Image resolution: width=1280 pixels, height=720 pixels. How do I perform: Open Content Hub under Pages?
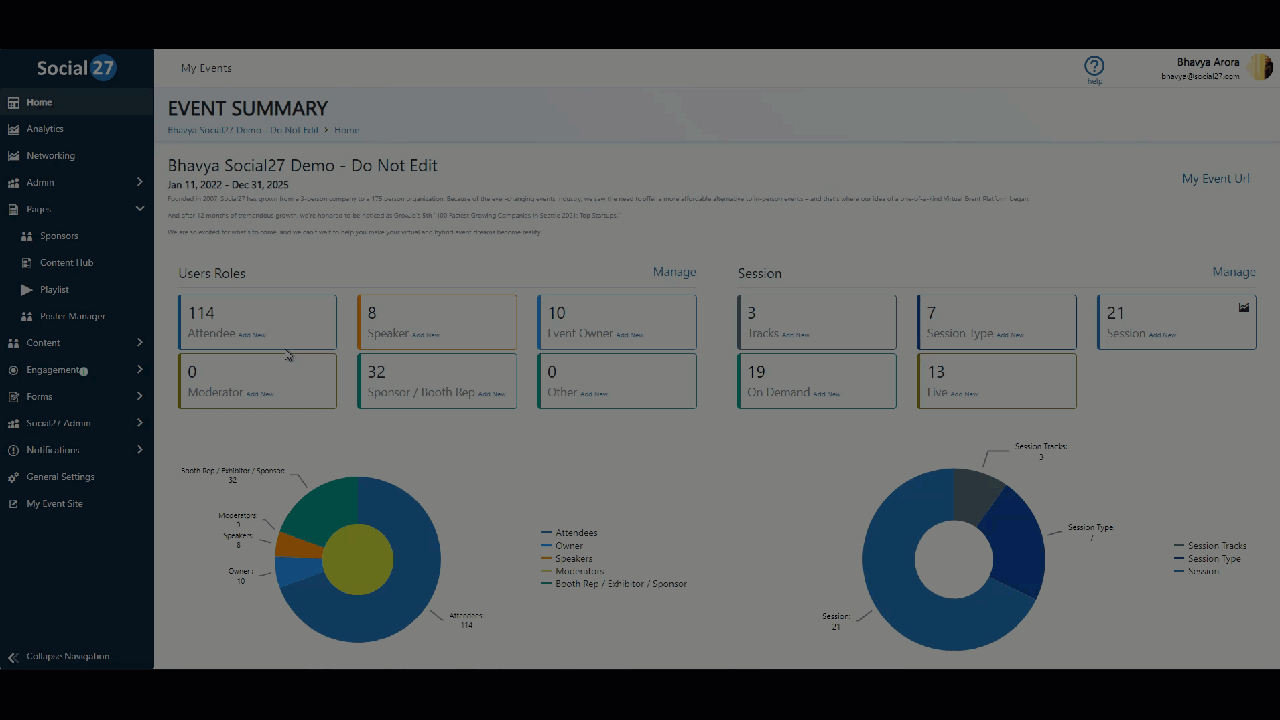[66, 263]
